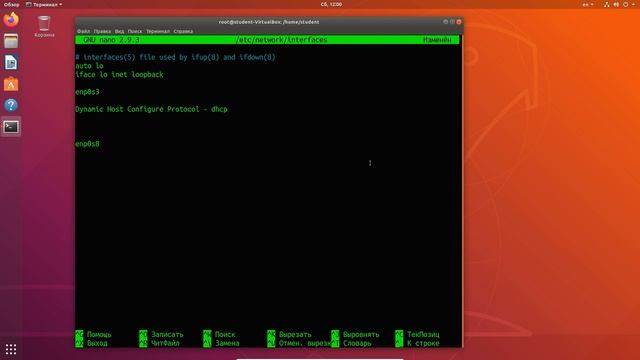Place cursor on 'iface lo inet loopback' line
Screen dimensions: 640x360
coord(119,74)
